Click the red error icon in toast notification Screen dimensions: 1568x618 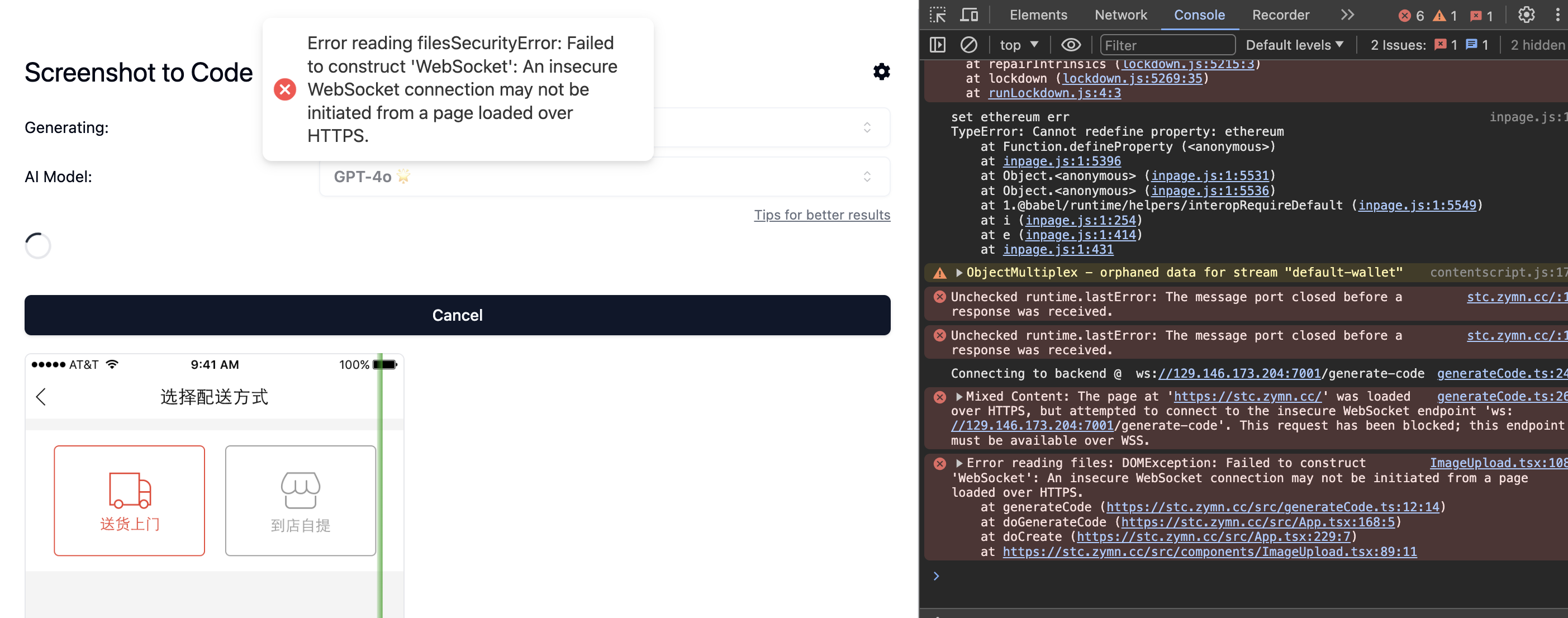pyautogui.click(x=285, y=89)
